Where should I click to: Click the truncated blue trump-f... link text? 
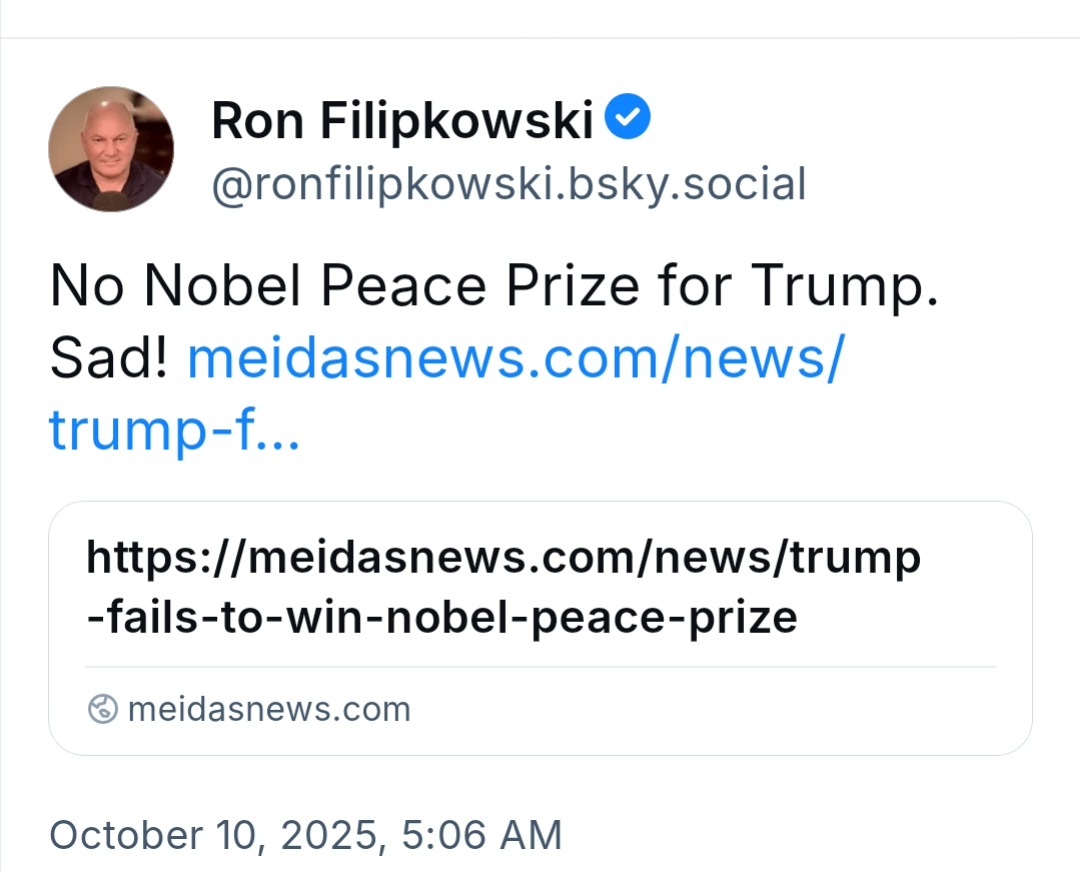tap(174, 429)
